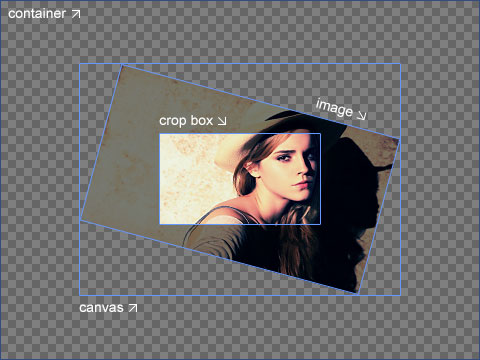Click the rotated image's rightmost corner
The width and height of the screenshot is (480, 360).
click(400, 139)
